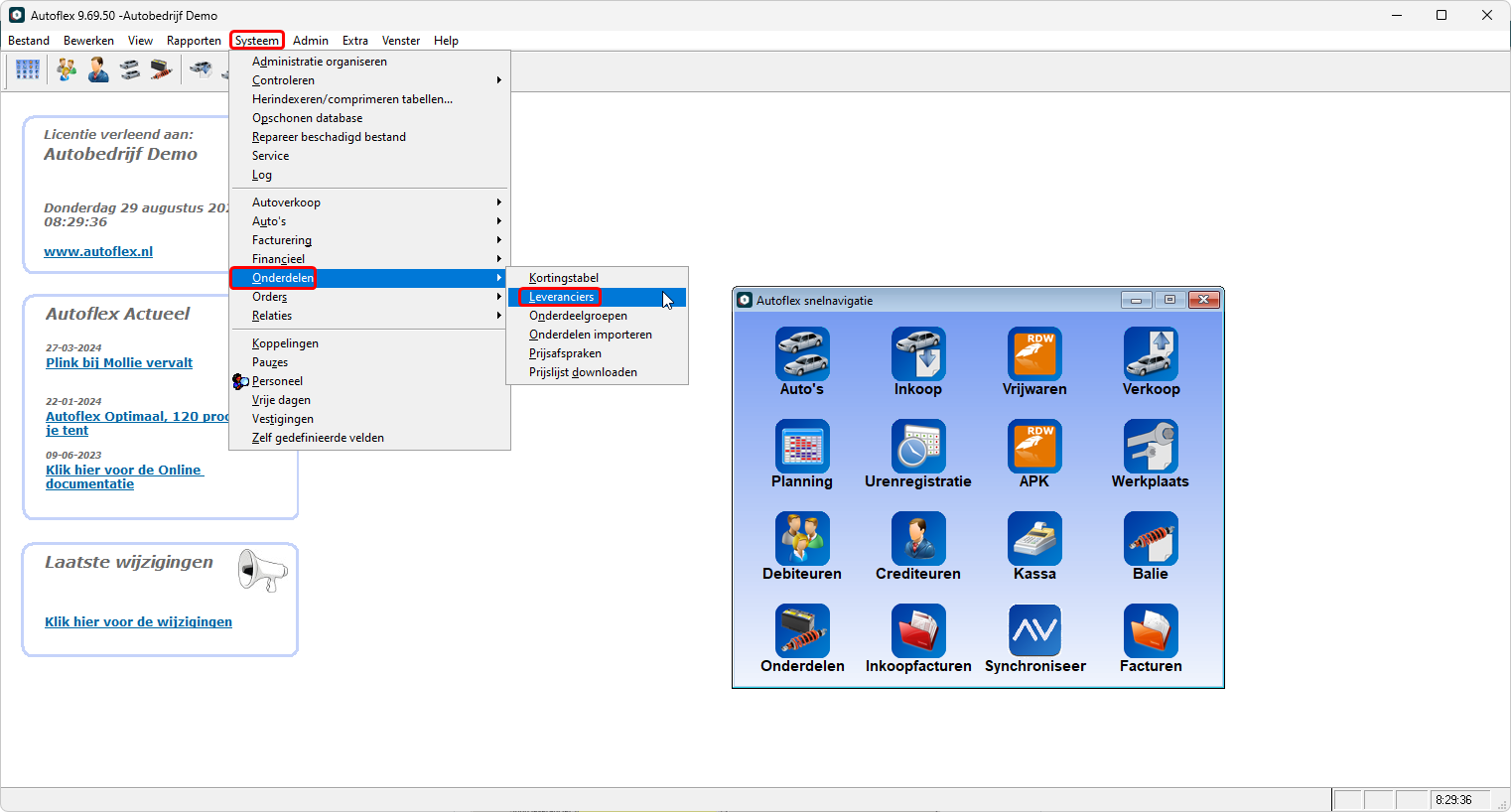
Task: Open Plink bij Mollie vervalt link
Action: pyautogui.click(x=119, y=363)
